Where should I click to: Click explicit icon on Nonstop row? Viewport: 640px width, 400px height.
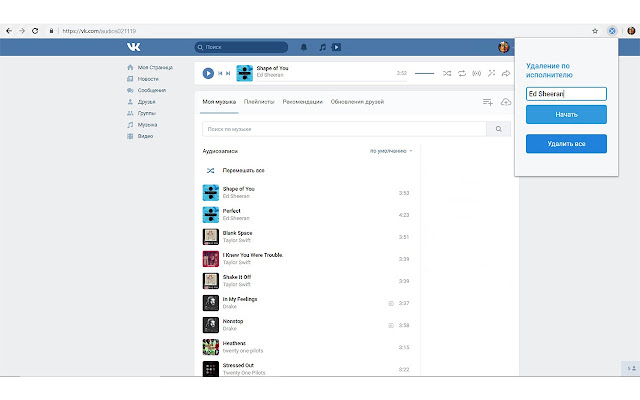(x=391, y=325)
